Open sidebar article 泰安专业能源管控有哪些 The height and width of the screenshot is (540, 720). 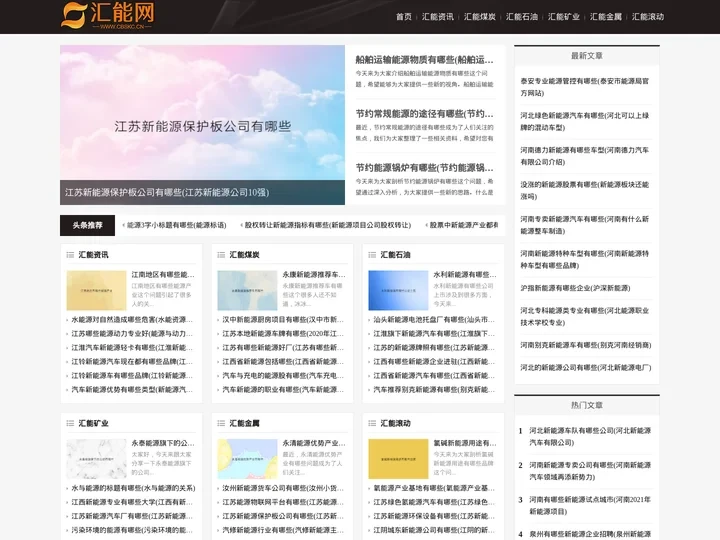tap(585, 87)
